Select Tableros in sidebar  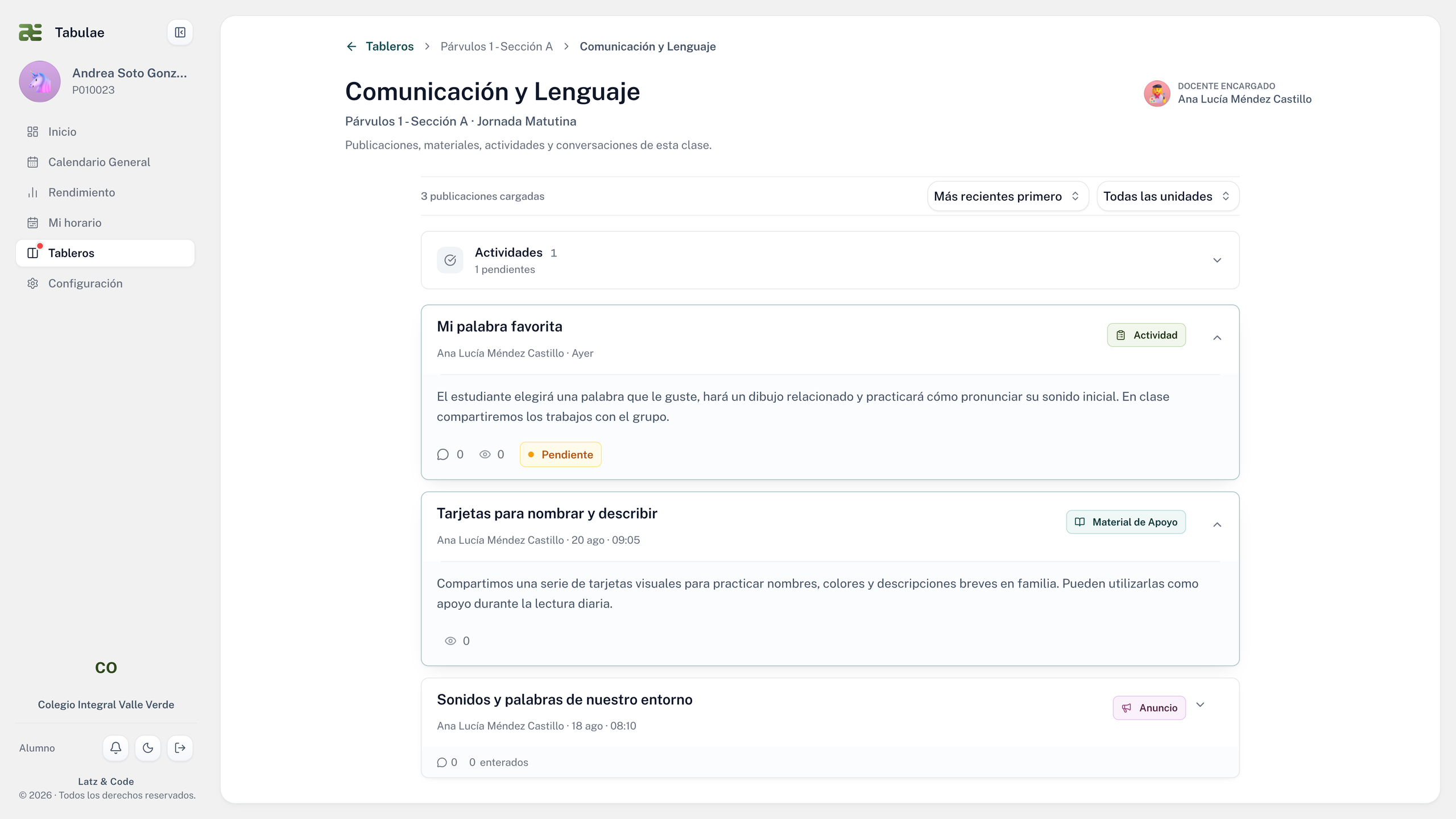click(105, 253)
